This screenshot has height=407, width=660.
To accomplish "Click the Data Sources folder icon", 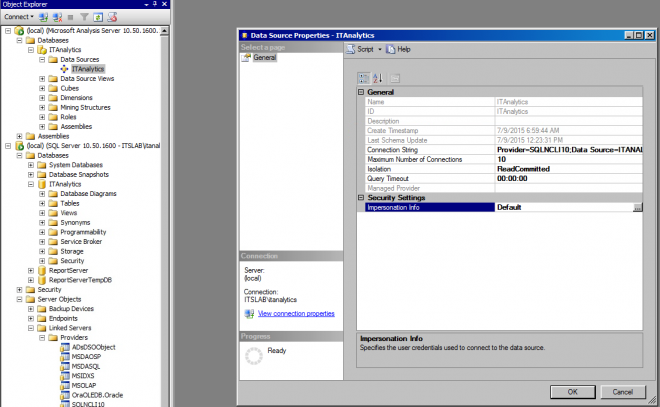I will pos(53,59).
